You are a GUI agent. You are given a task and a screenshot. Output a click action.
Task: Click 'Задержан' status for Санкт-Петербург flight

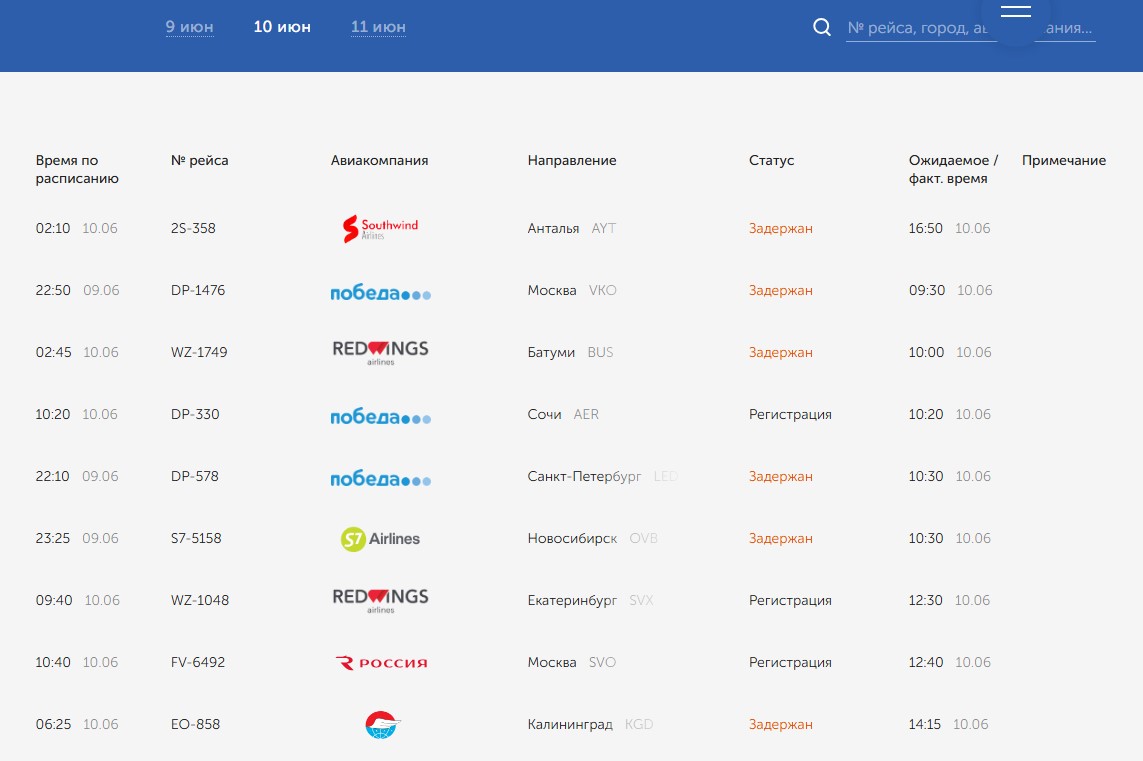(x=781, y=476)
